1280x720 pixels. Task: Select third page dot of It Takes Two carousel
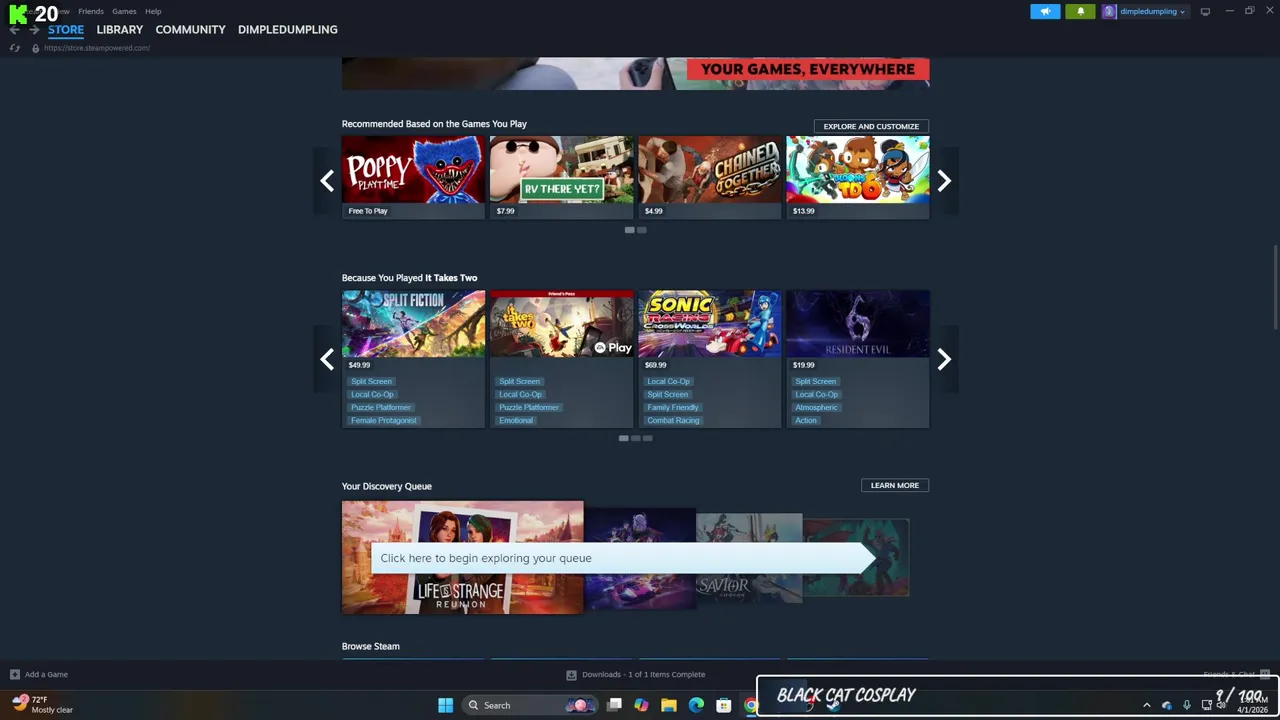[648, 438]
